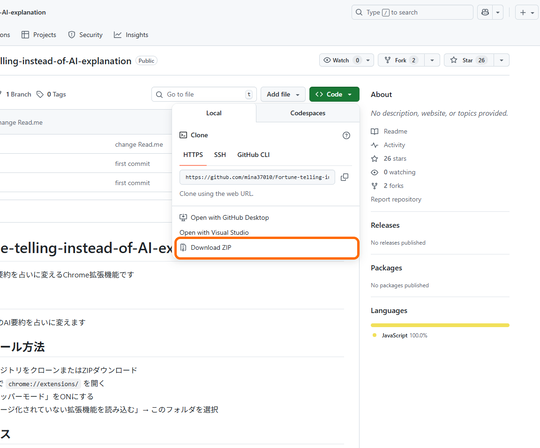
Task: Select the SSH clone option
Action: (220, 155)
